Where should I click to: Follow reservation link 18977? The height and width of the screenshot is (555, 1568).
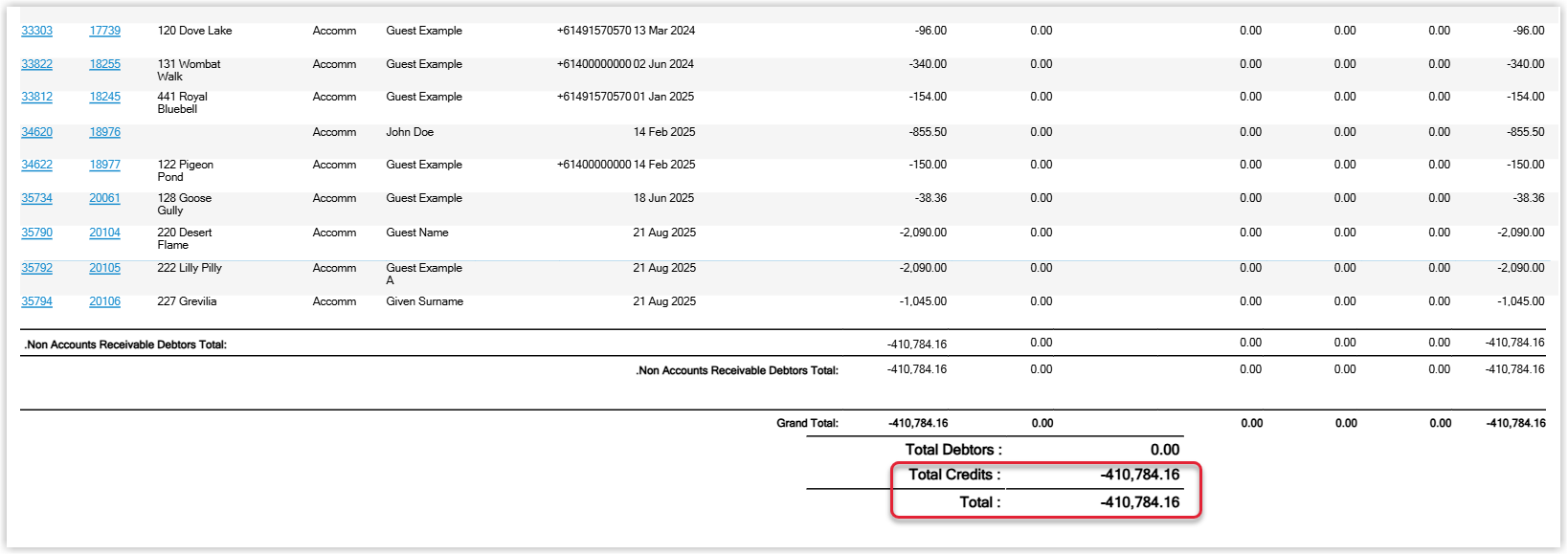(x=104, y=165)
